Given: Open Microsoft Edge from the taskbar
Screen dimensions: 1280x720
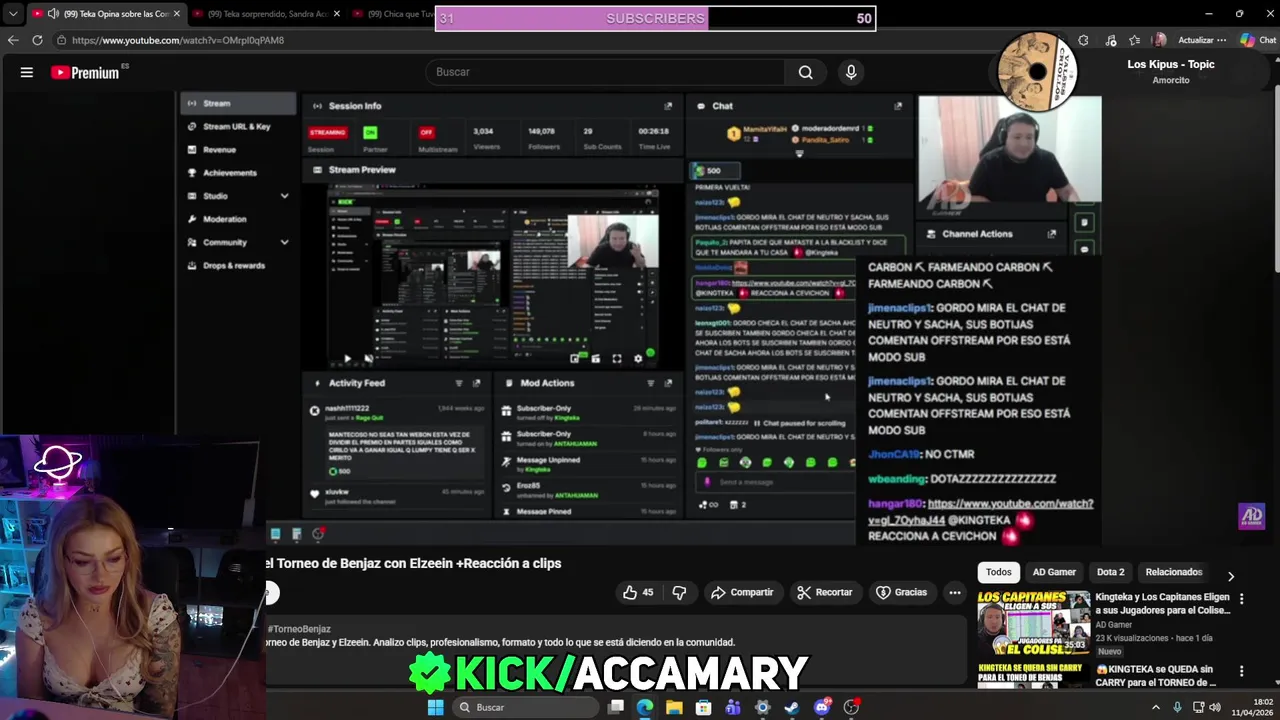Looking at the screenshot, I should point(645,707).
